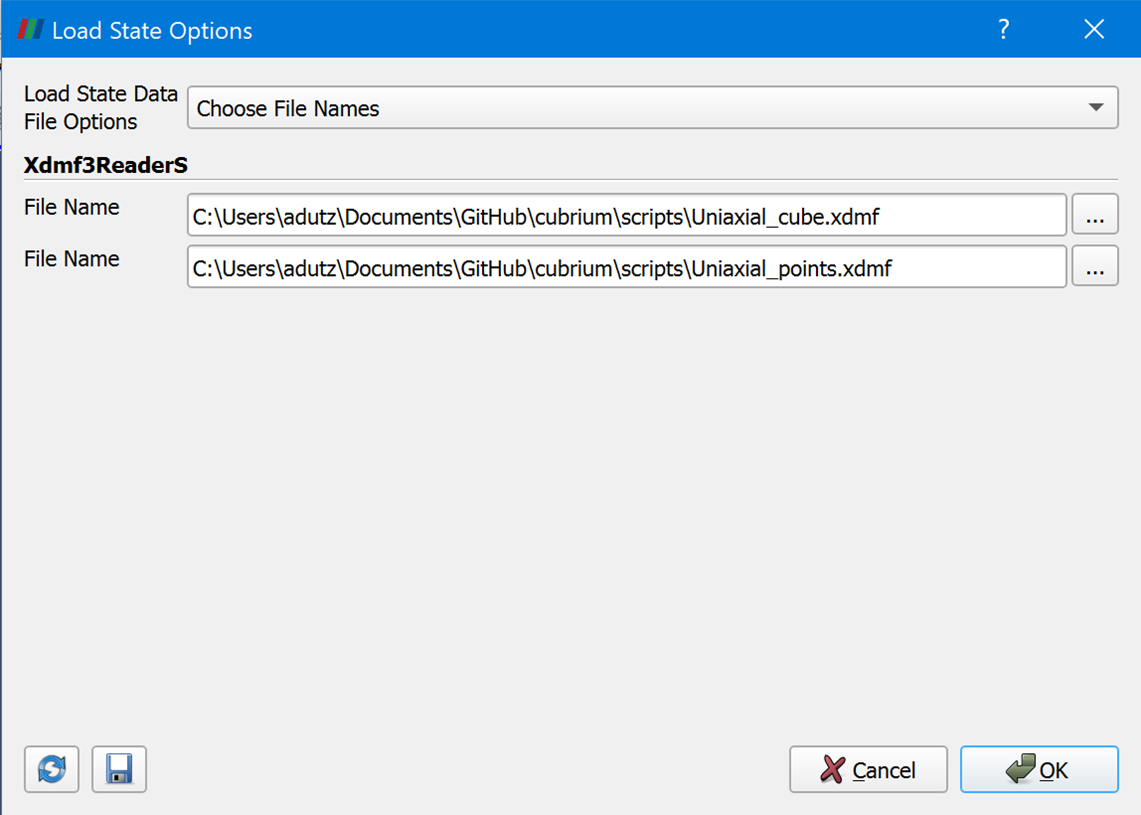Open file browser for Uniaxial_cube.xdmf path
Screen dimensions: 1141x815
1095,215
